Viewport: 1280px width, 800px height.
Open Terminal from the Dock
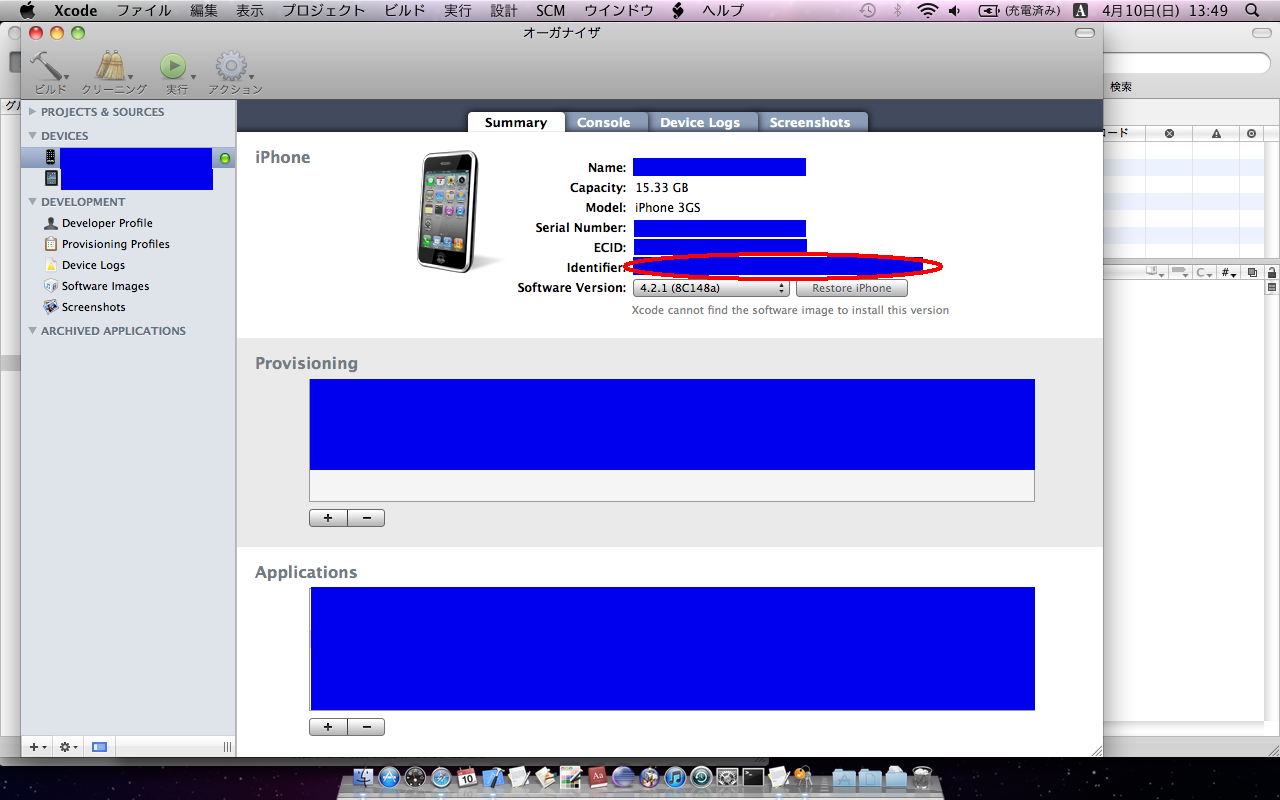click(x=753, y=777)
